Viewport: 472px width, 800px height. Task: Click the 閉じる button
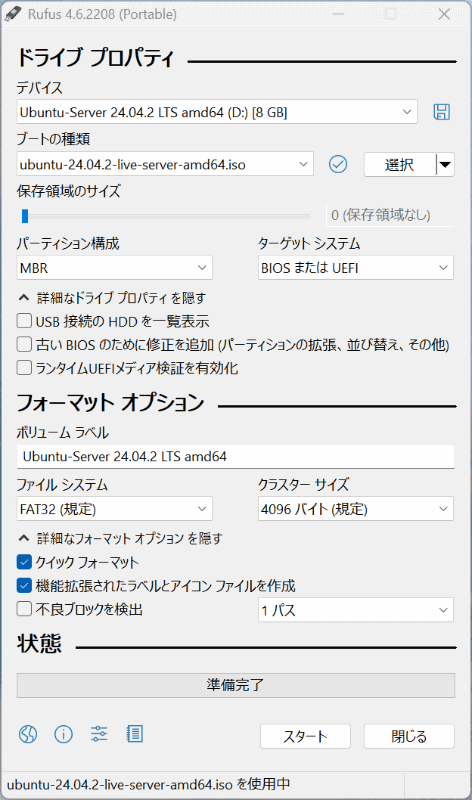[x=409, y=736]
